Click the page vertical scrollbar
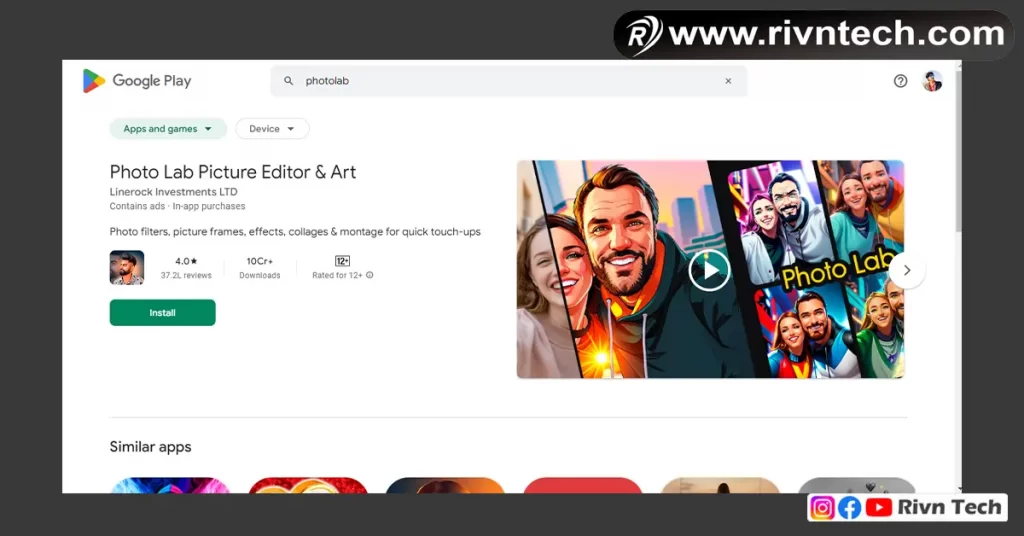The width and height of the screenshot is (1024, 536). tap(957, 150)
